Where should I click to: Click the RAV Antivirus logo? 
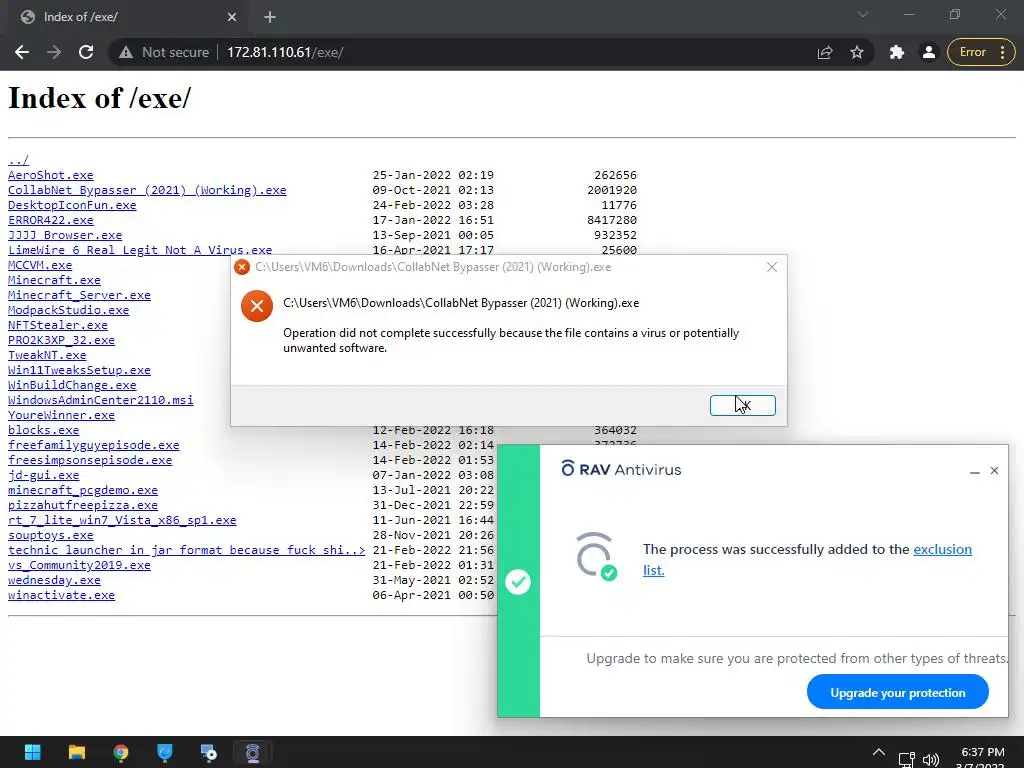tap(621, 469)
